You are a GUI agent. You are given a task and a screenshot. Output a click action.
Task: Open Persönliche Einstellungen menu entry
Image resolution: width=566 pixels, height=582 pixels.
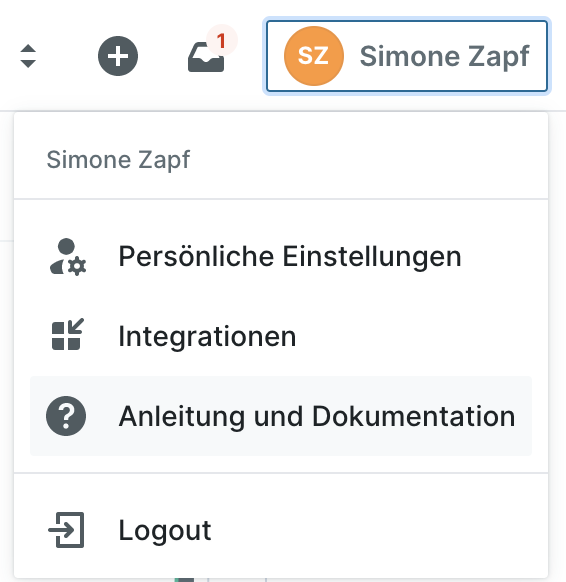pyautogui.click(x=281, y=256)
